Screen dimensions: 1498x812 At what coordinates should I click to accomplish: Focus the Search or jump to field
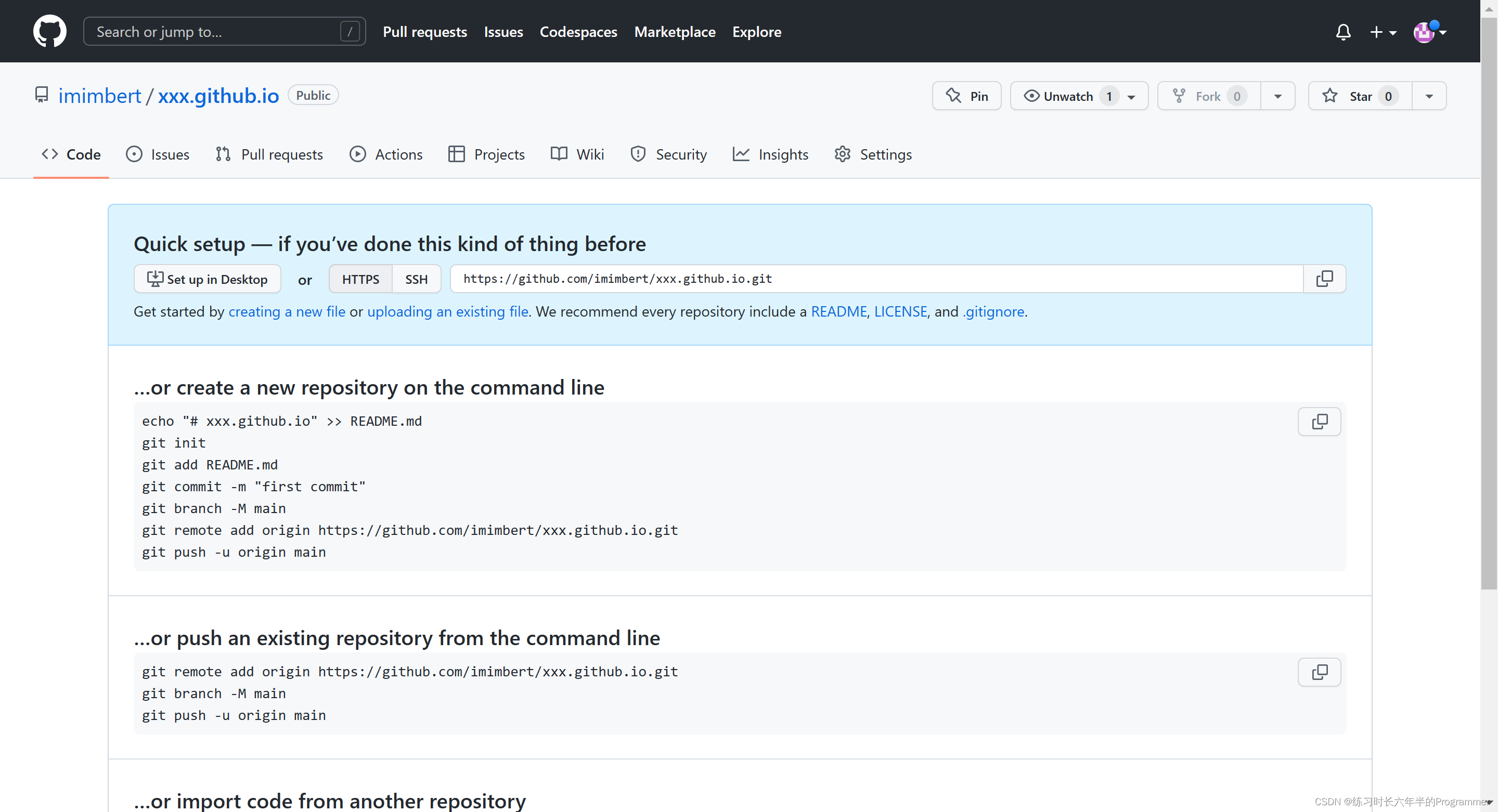pyautogui.click(x=215, y=31)
